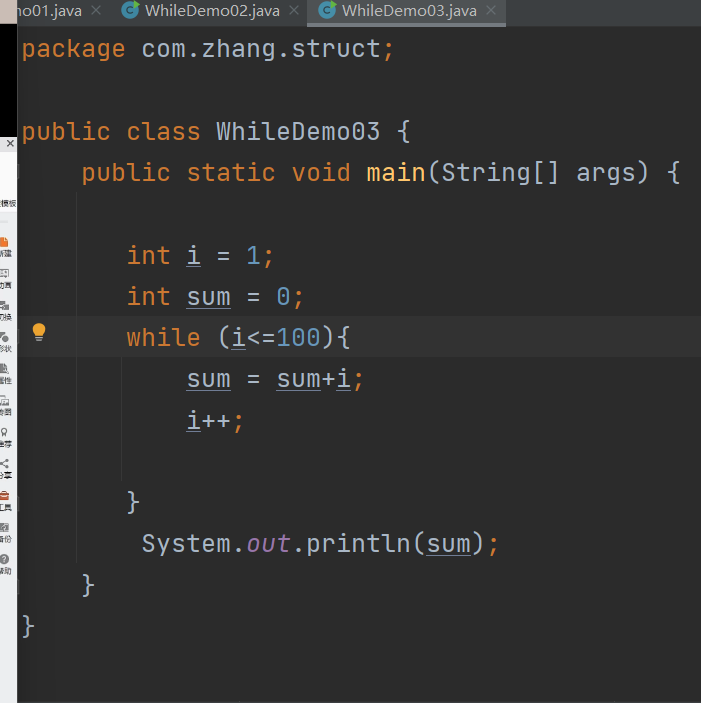This screenshot has width=701, height=703.
Task: Close the WhileDemo03.java tab
Action: pyautogui.click(x=491, y=10)
